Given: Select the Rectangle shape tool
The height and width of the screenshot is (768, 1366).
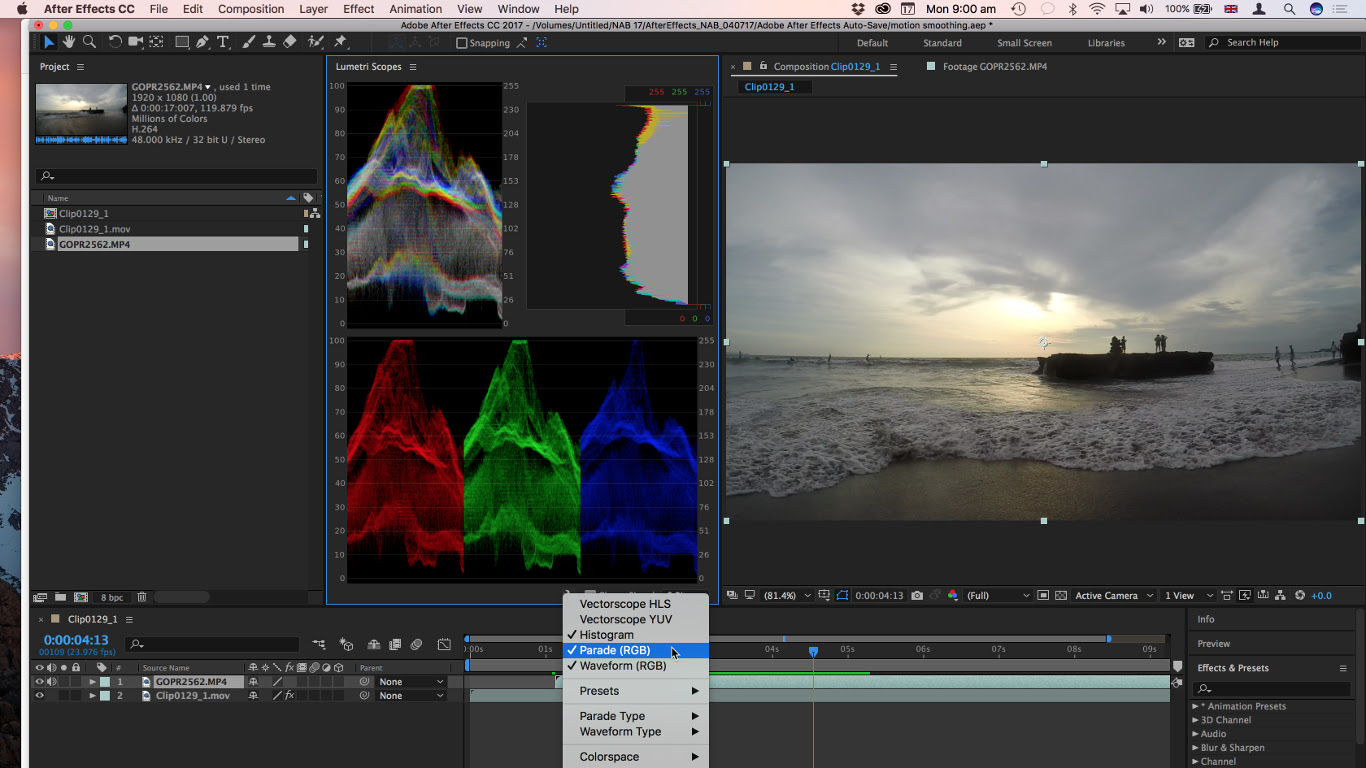Looking at the screenshot, I should click(182, 42).
